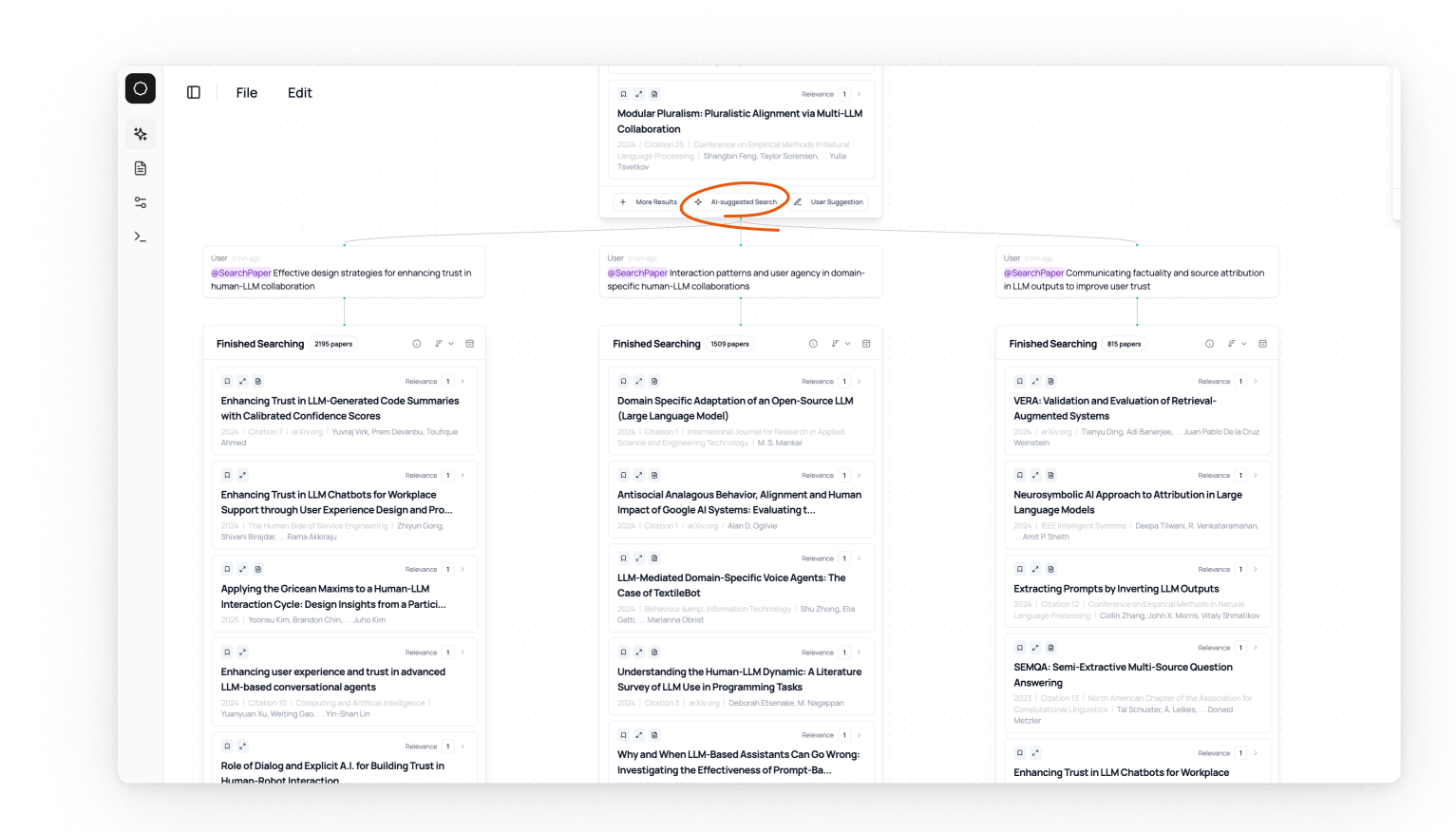Expand the VERA paper with the arrows icon

tap(1034, 380)
